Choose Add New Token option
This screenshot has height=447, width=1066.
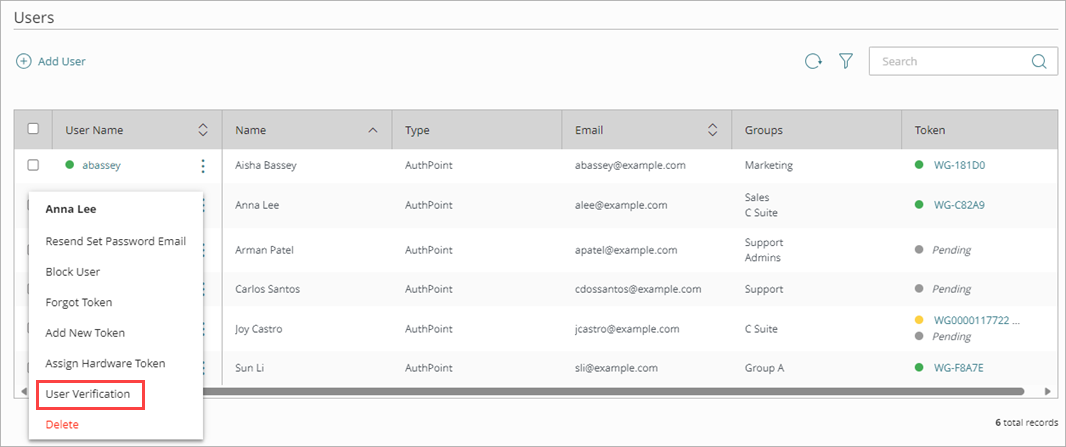(85, 333)
